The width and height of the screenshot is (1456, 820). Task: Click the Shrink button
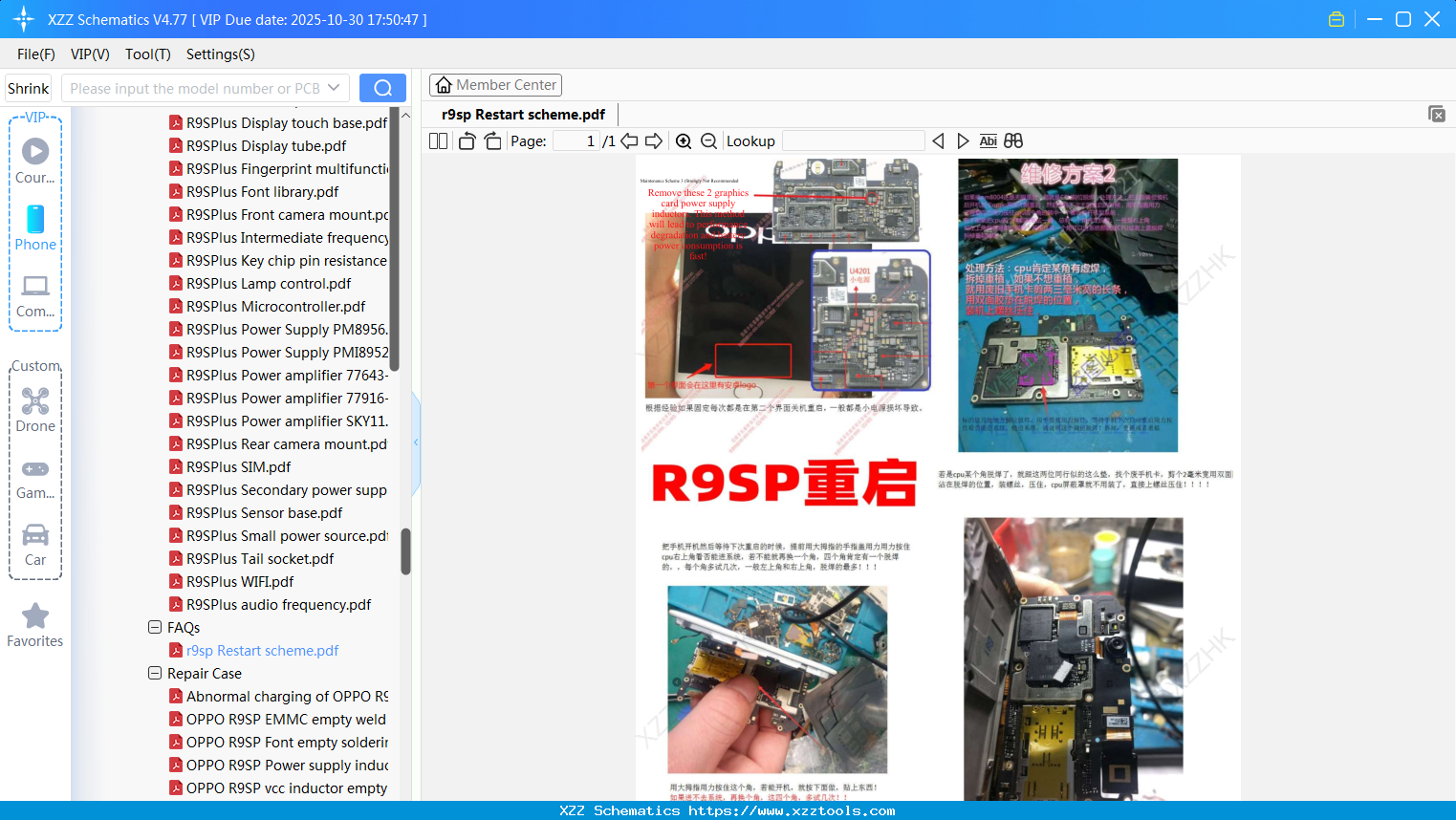pyautogui.click(x=28, y=87)
